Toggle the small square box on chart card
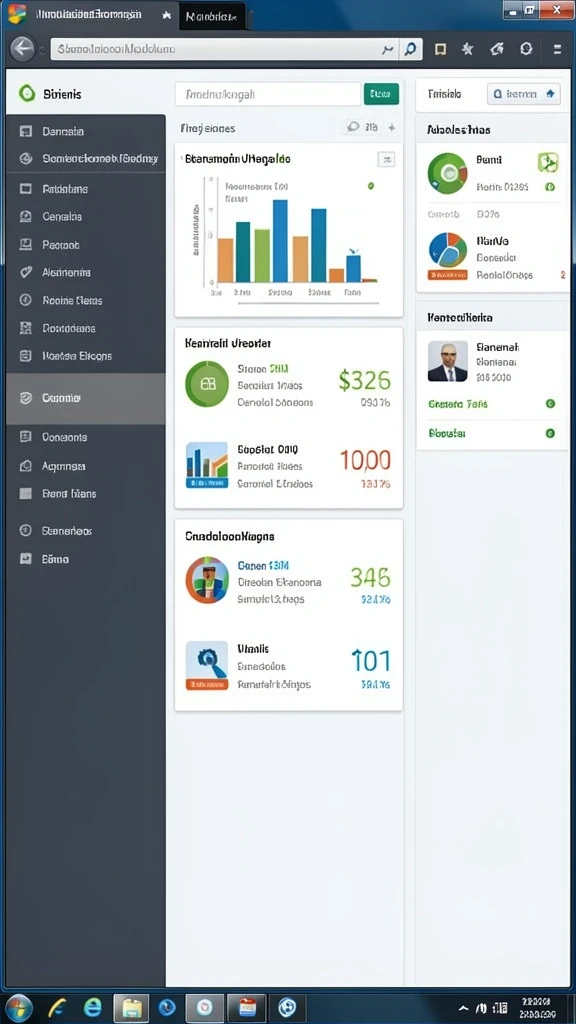This screenshot has width=576, height=1024. tap(387, 159)
